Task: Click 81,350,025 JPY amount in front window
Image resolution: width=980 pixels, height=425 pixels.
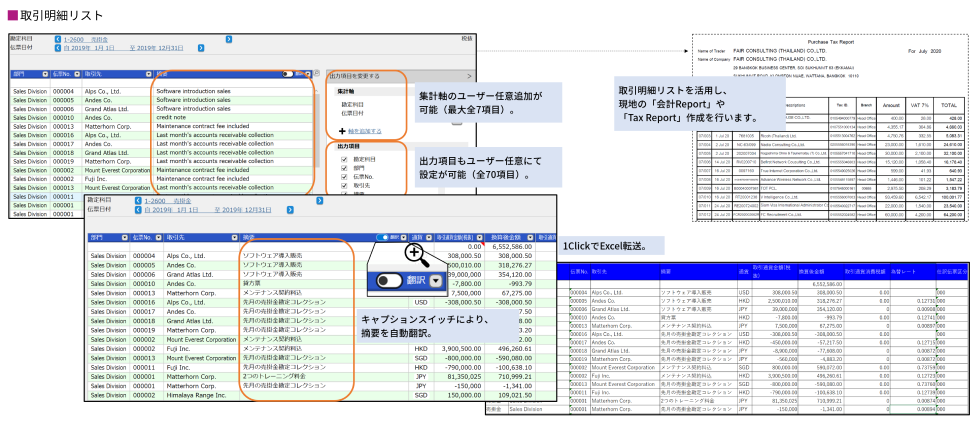Action: pos(459,378)
